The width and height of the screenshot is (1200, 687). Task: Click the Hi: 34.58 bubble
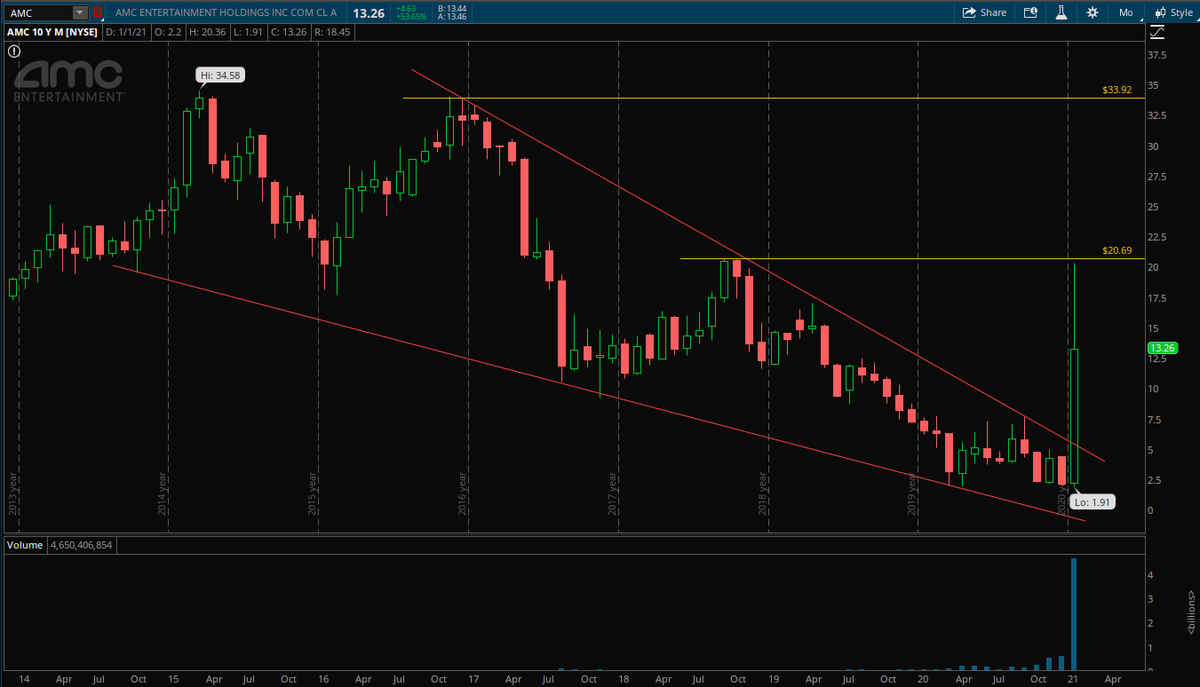[221, 75]
